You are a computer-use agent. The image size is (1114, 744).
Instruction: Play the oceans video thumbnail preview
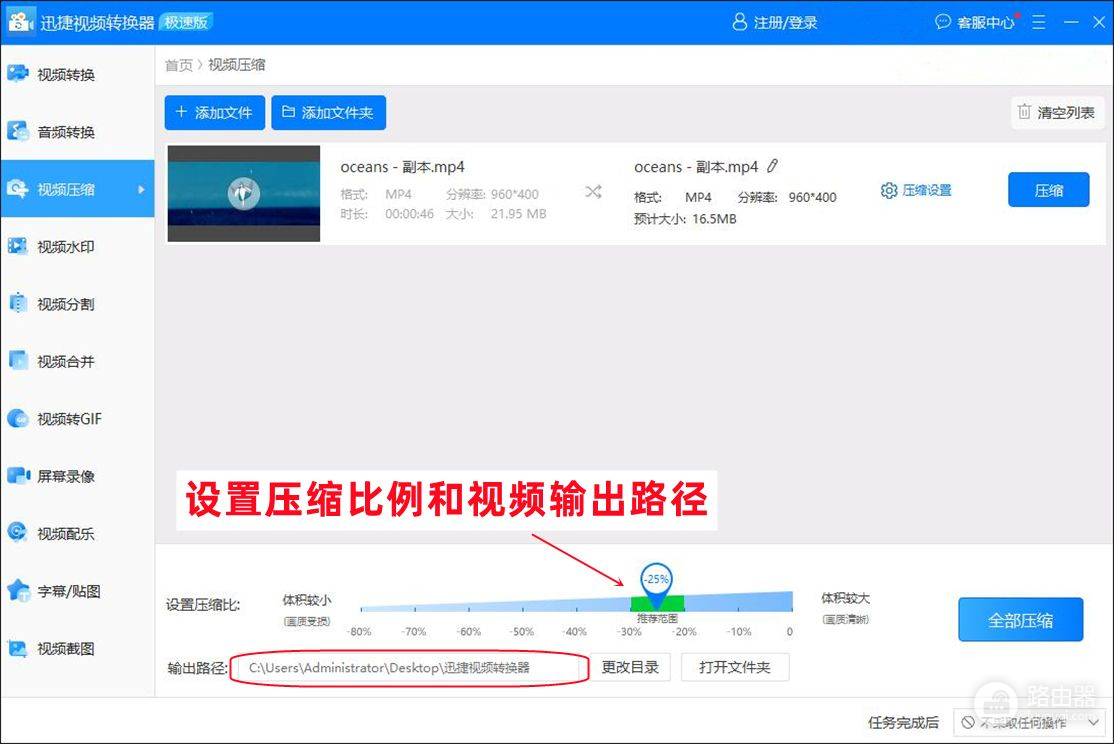(x=243, y=193)
